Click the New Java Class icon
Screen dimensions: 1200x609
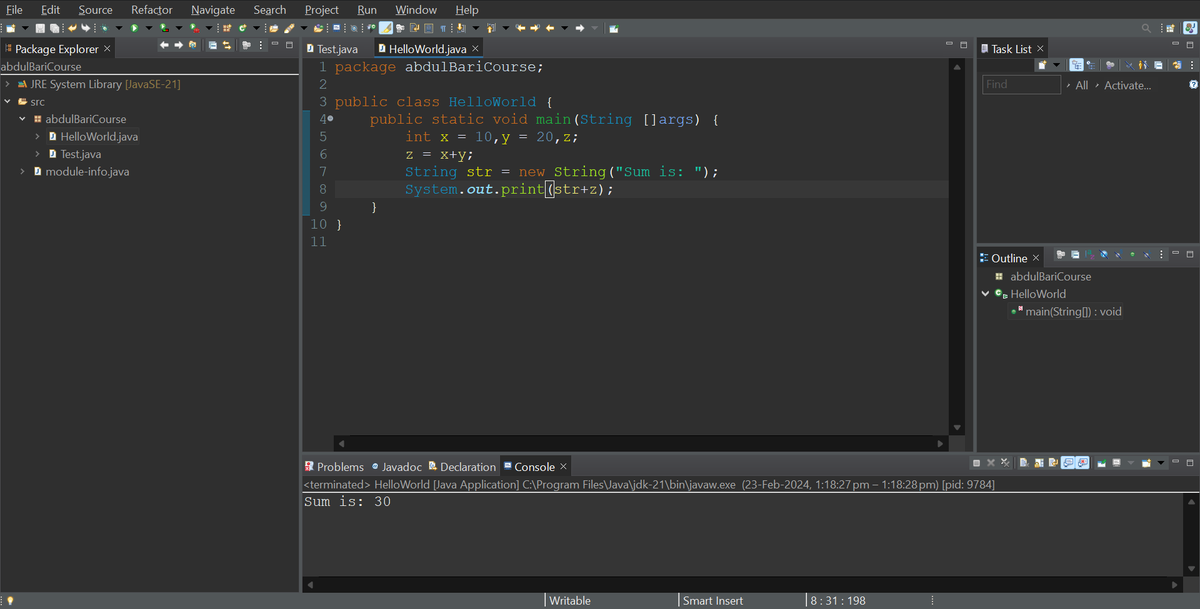click(x=242, y=28)
